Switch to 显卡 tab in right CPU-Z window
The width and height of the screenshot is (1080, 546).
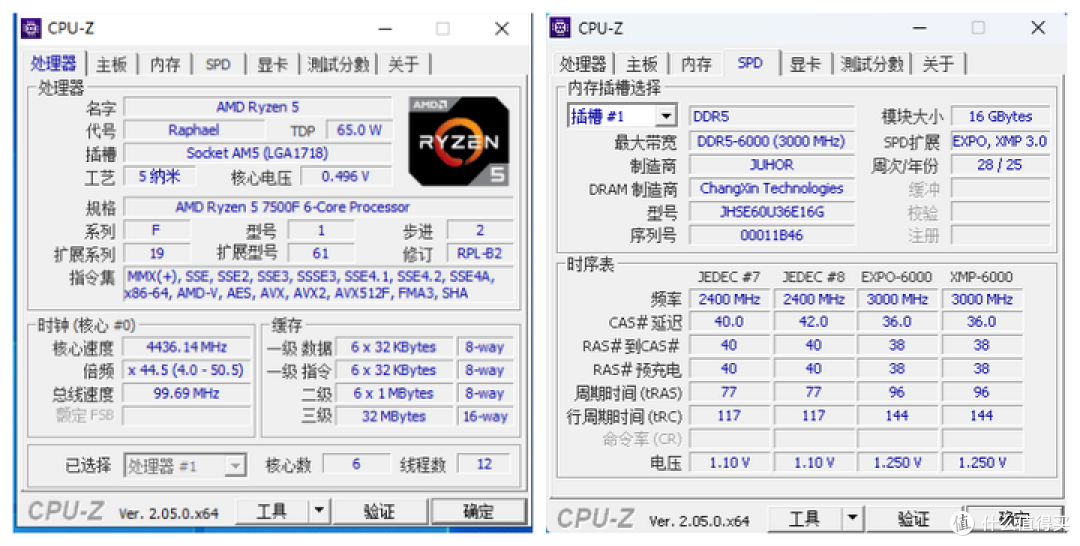point(805,64)
